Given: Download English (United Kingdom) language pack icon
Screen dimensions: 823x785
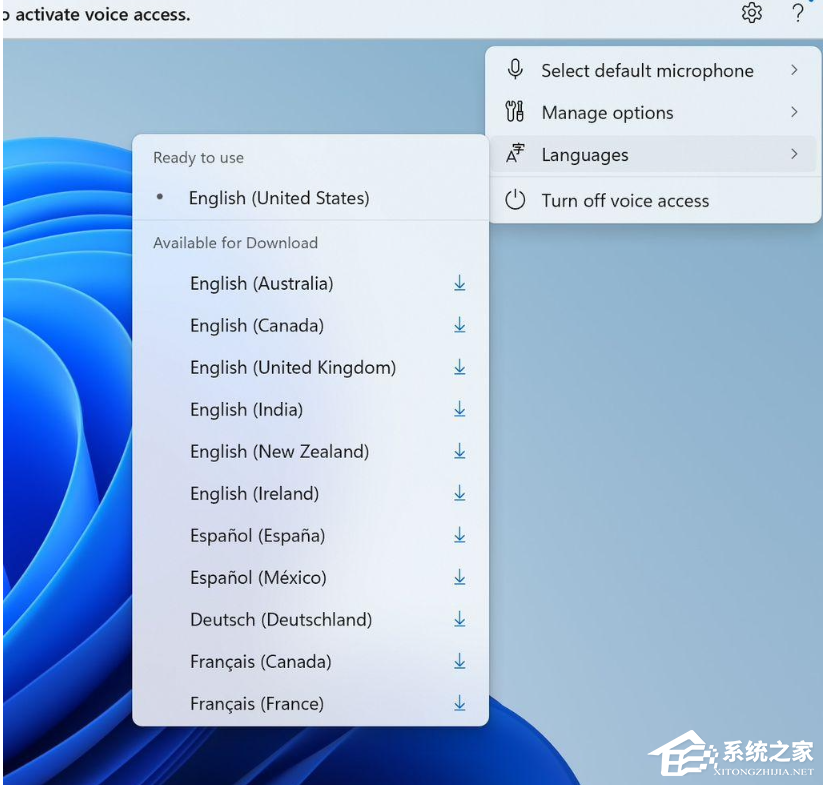Looking at the screenshot, I should pos(460,367).
